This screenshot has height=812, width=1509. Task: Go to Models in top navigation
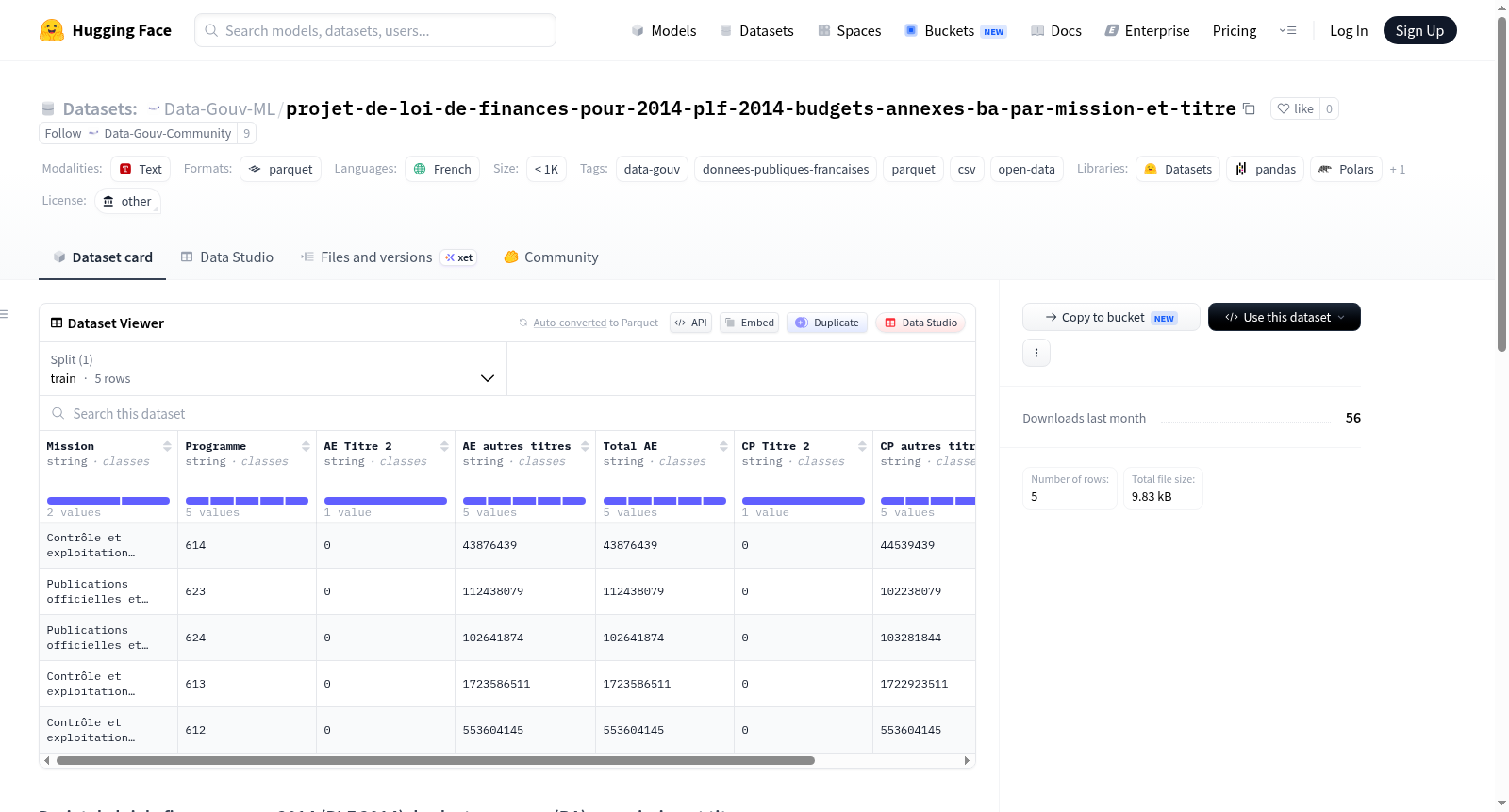coord(664,30)
